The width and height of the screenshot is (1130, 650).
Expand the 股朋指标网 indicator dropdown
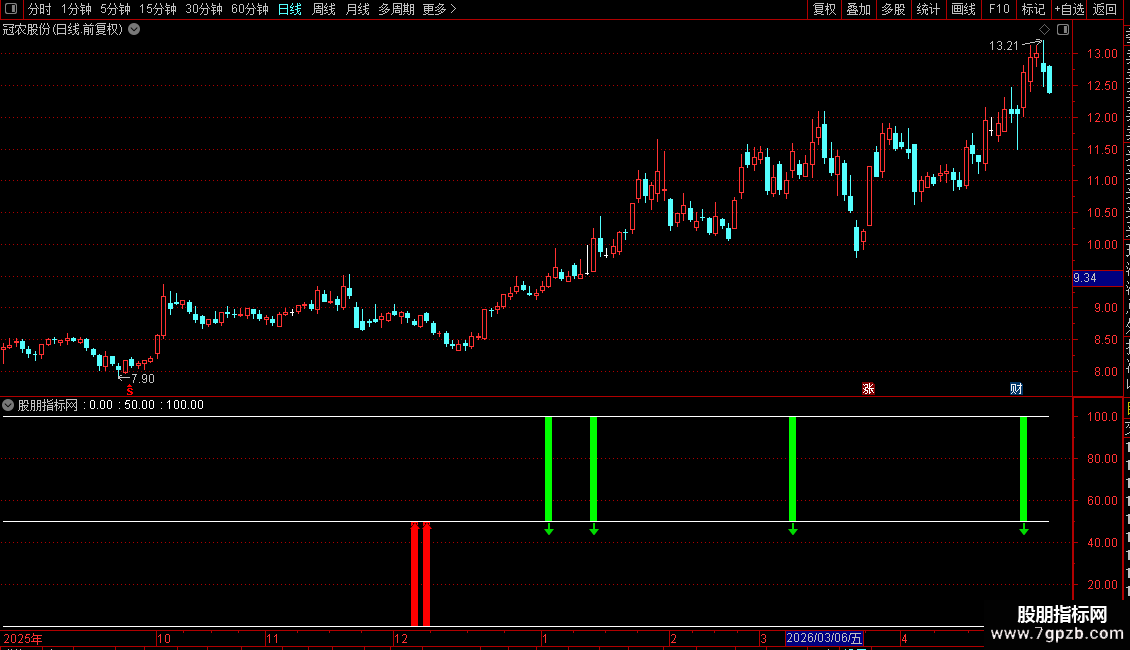tap(8, 405)
